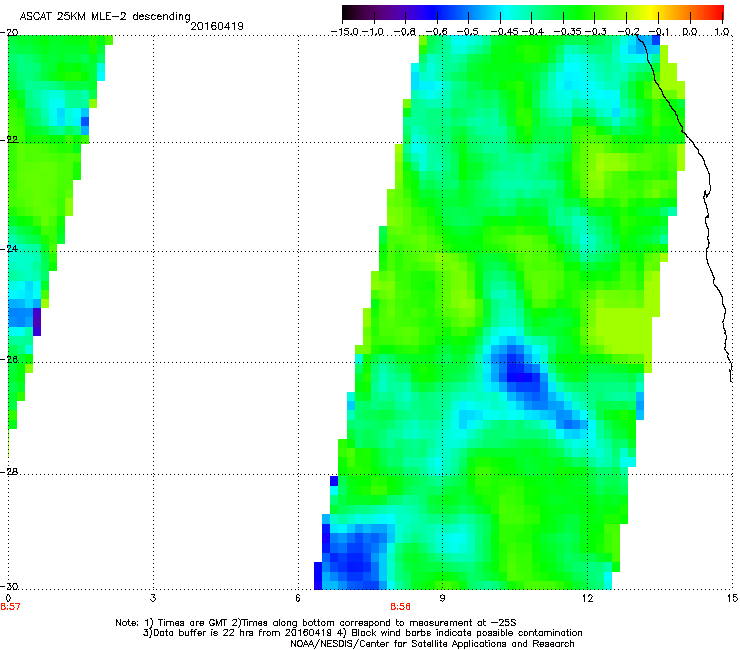Pick the black end of the color bar
Viewport: 740px width, 650px height.
pos(349,13)
